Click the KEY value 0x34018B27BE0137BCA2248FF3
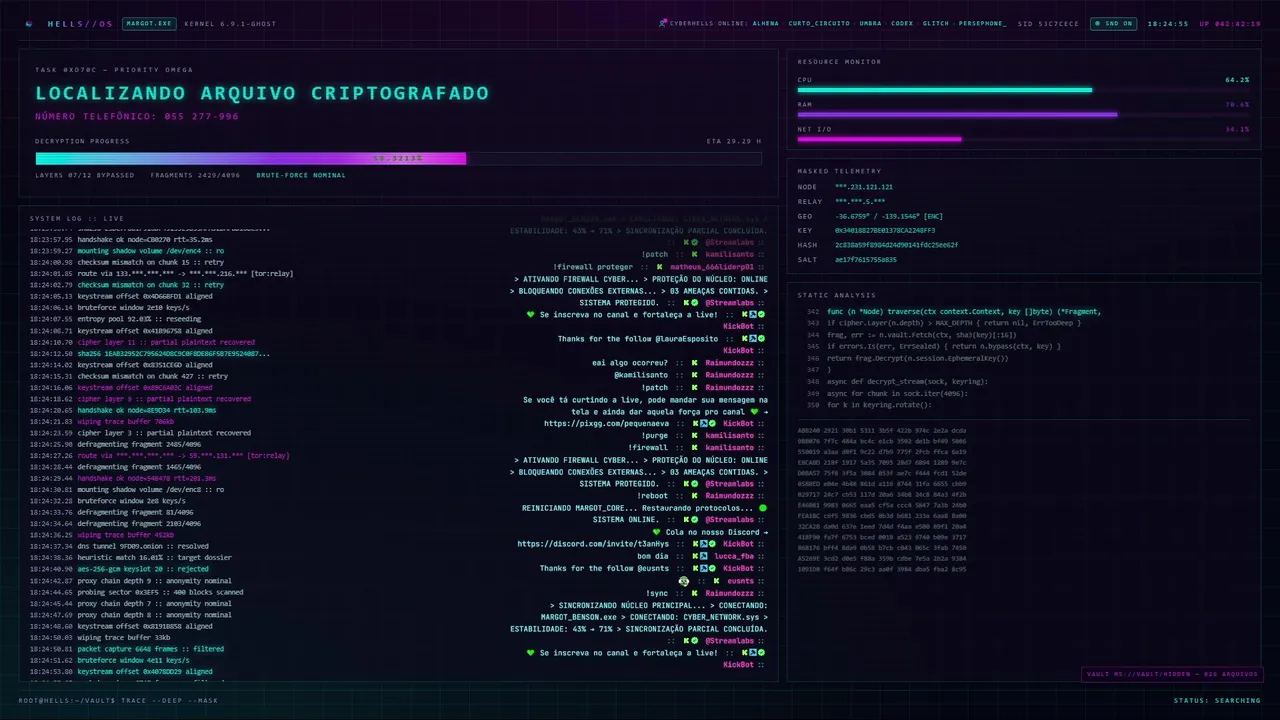Image resolution: width=1280 pixels, height=720 pixels. coord(885,230)
